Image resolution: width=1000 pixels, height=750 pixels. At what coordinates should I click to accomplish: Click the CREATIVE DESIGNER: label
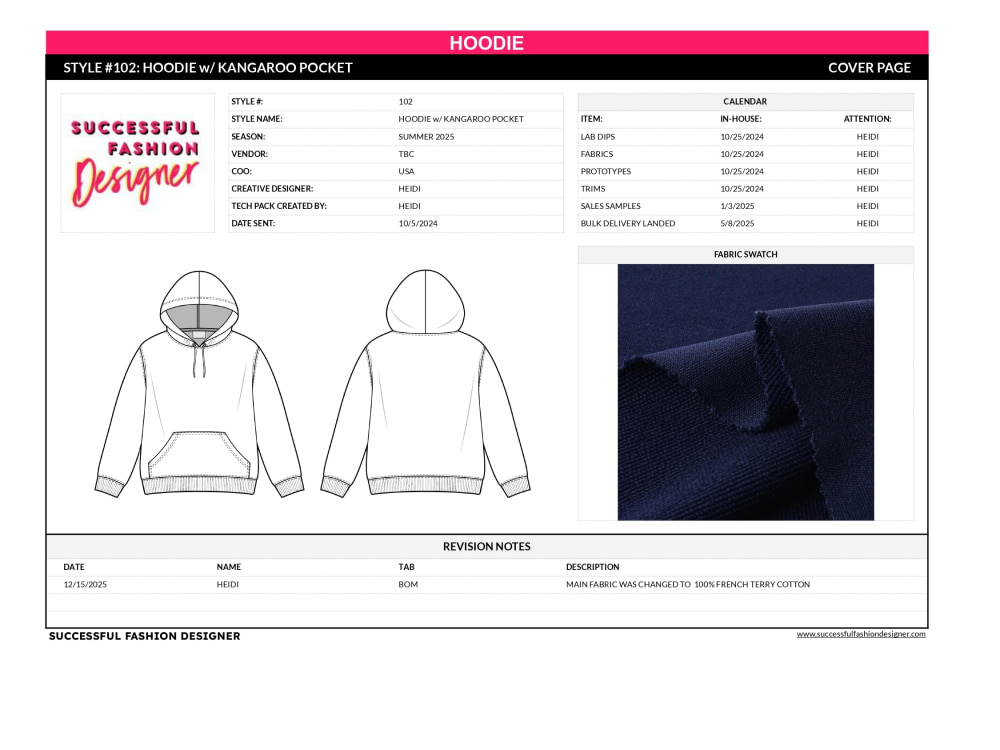(272, 189)
